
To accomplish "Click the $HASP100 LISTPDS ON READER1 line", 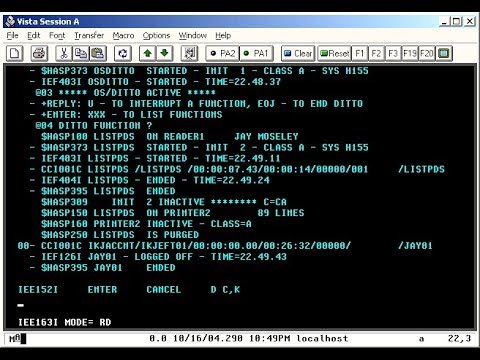I will (x=170, y=137).
